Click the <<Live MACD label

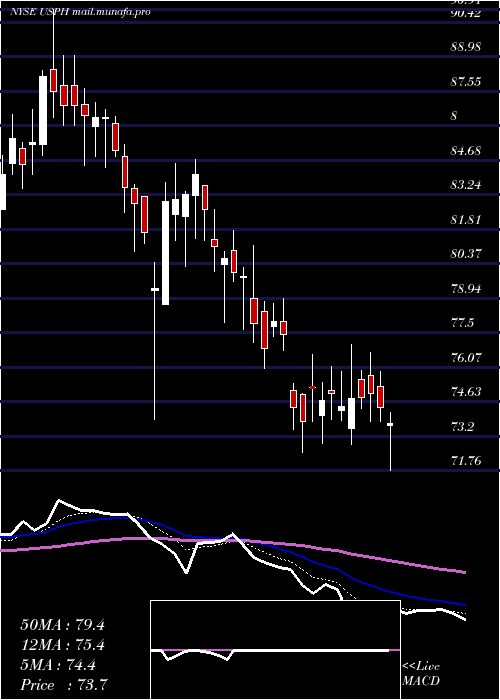[x=421, y=674]
